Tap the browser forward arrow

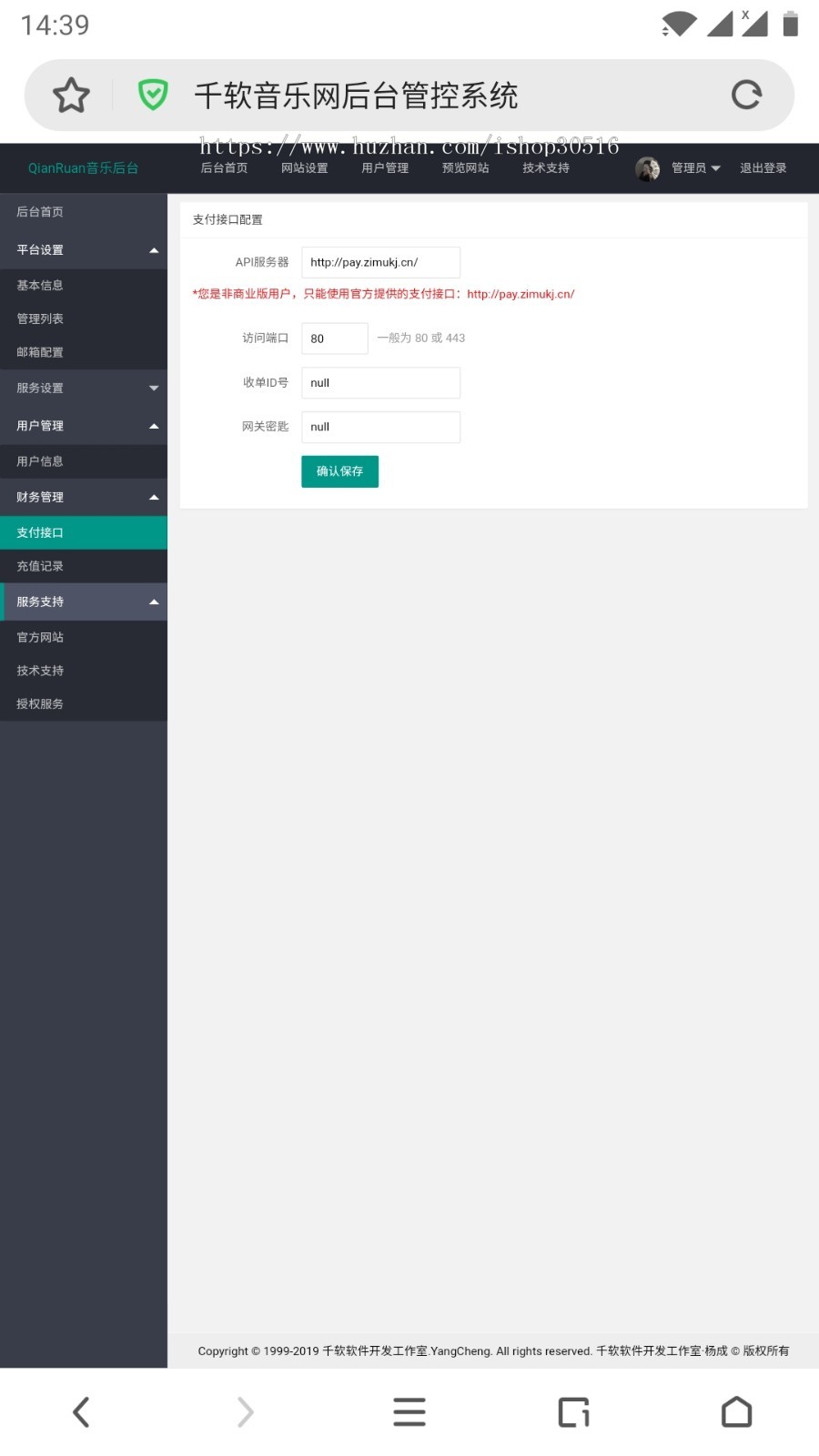[245, 1412]
